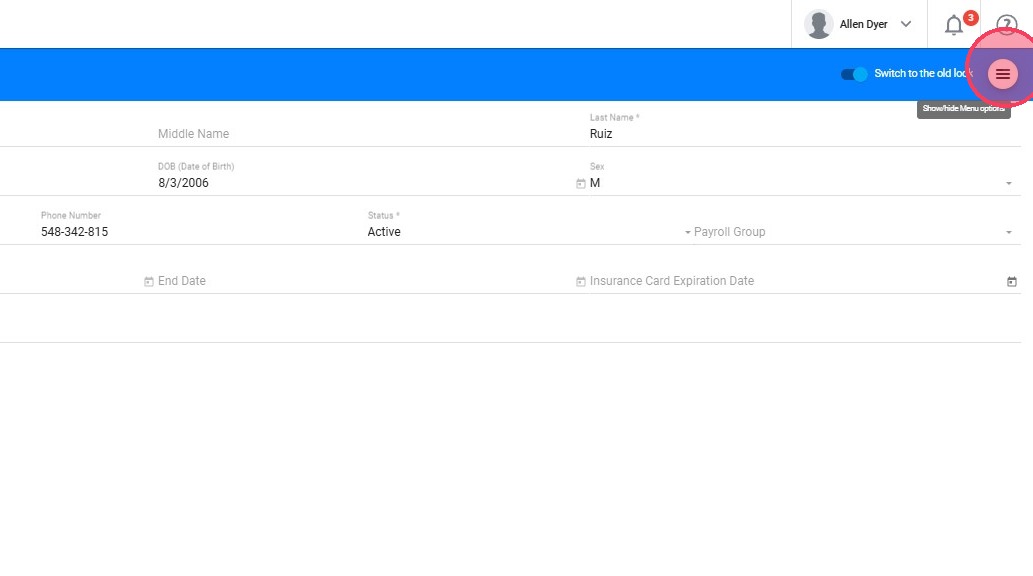
Task: Open the notifications bell
Action: (954, 25)
